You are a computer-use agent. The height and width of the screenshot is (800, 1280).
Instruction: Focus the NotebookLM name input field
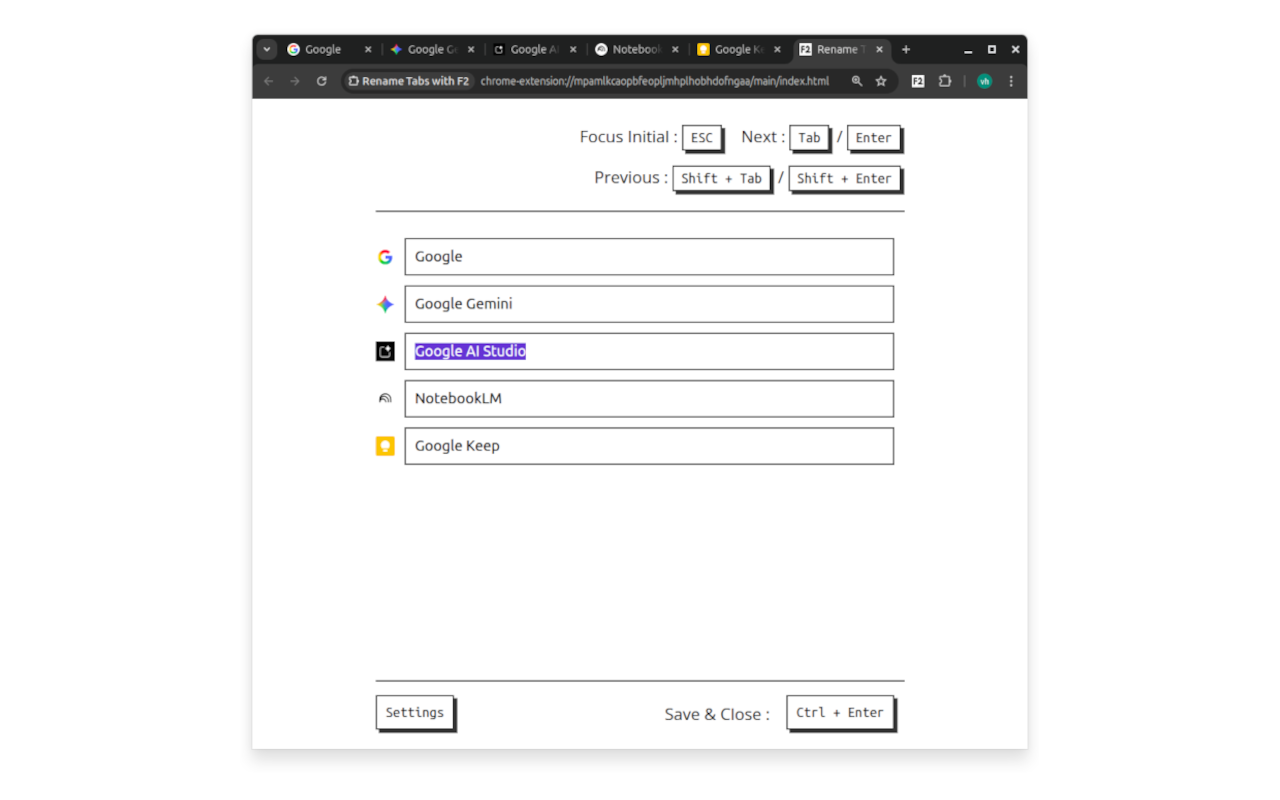tap(649, 398)
